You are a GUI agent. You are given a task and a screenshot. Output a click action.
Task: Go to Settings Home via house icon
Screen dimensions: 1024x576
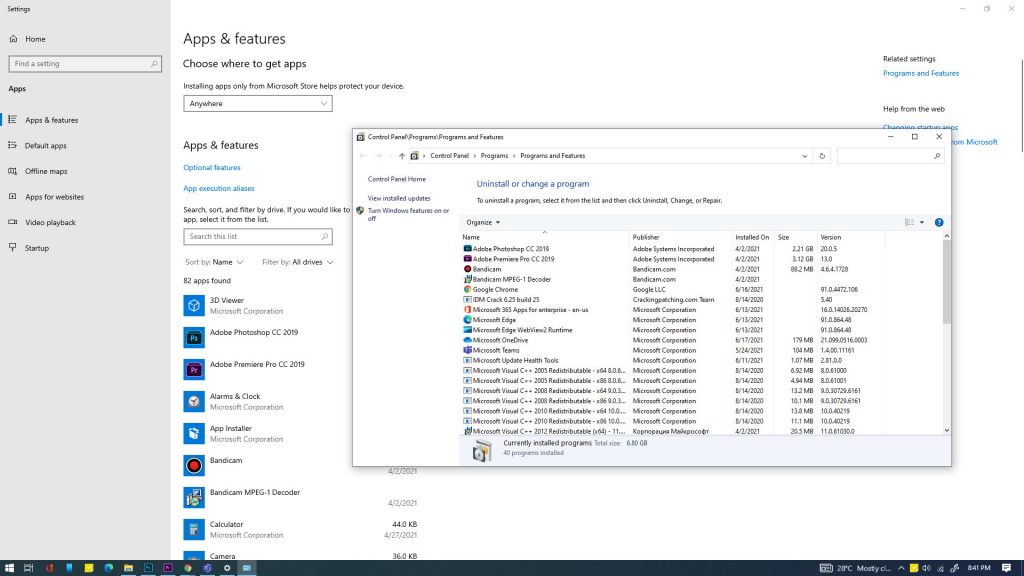(14, 39)
